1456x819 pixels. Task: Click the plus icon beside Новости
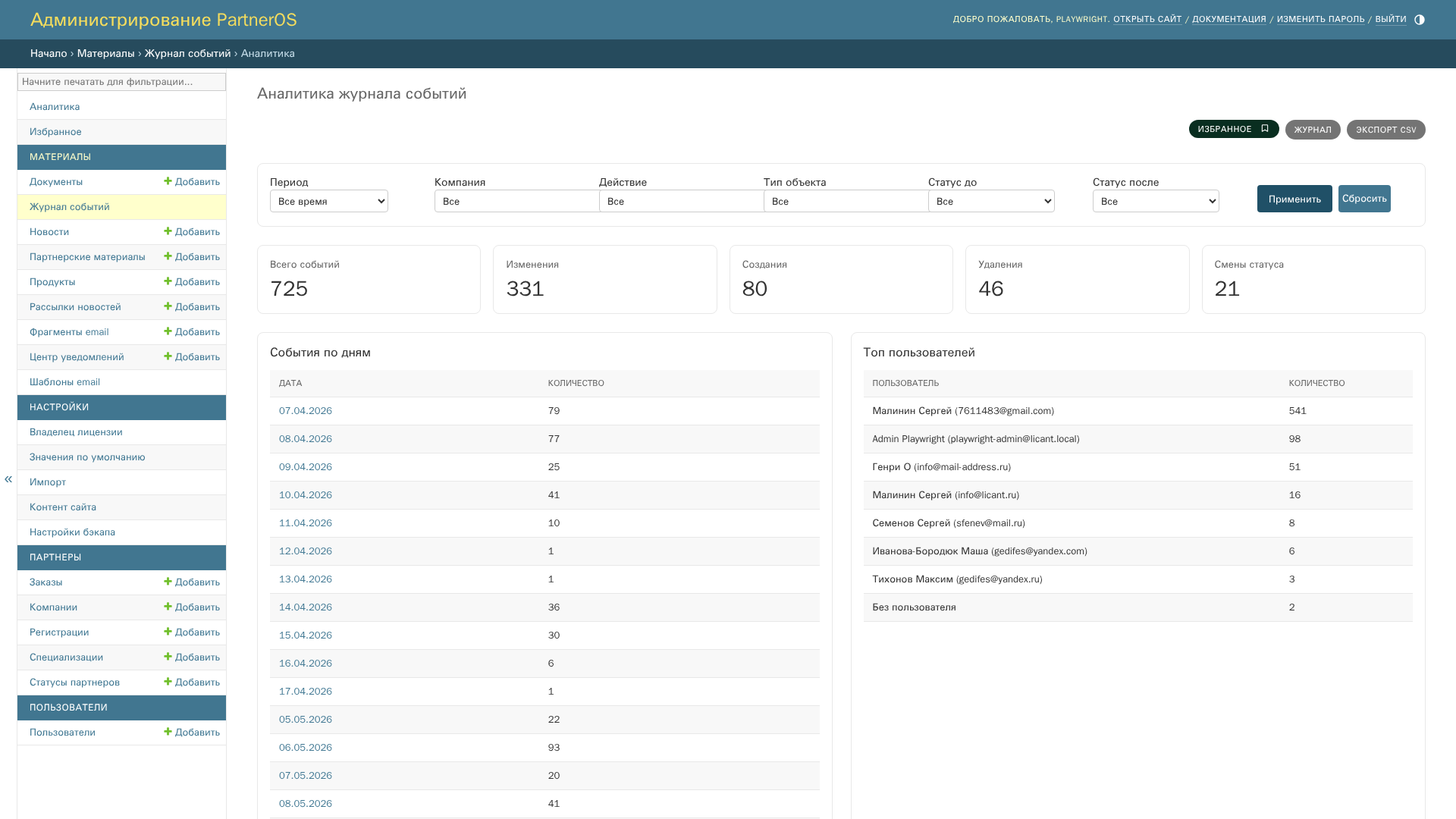168,231
